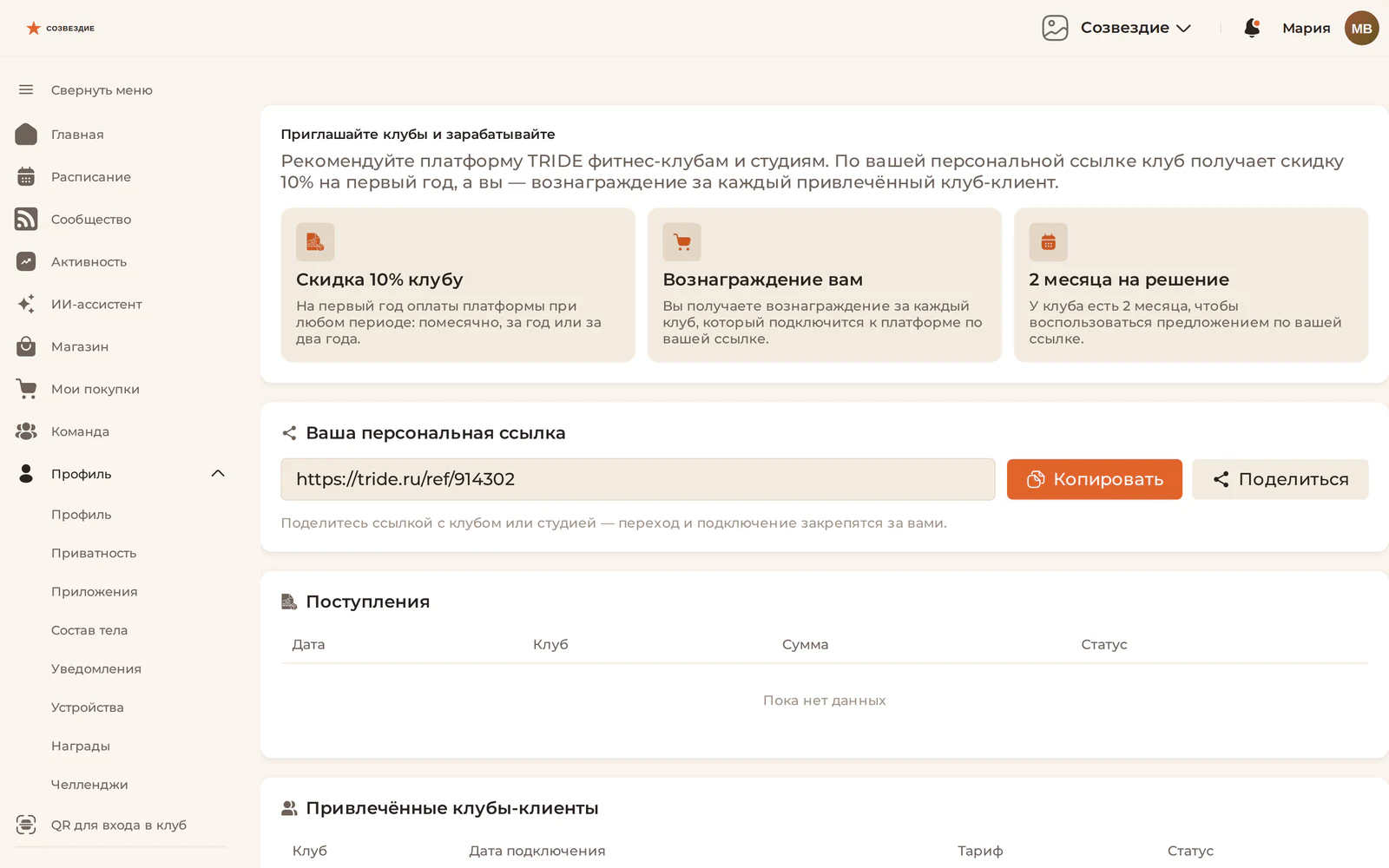Click the Тариф column header
Screen dimensions: 1389x868
(980, 851)
